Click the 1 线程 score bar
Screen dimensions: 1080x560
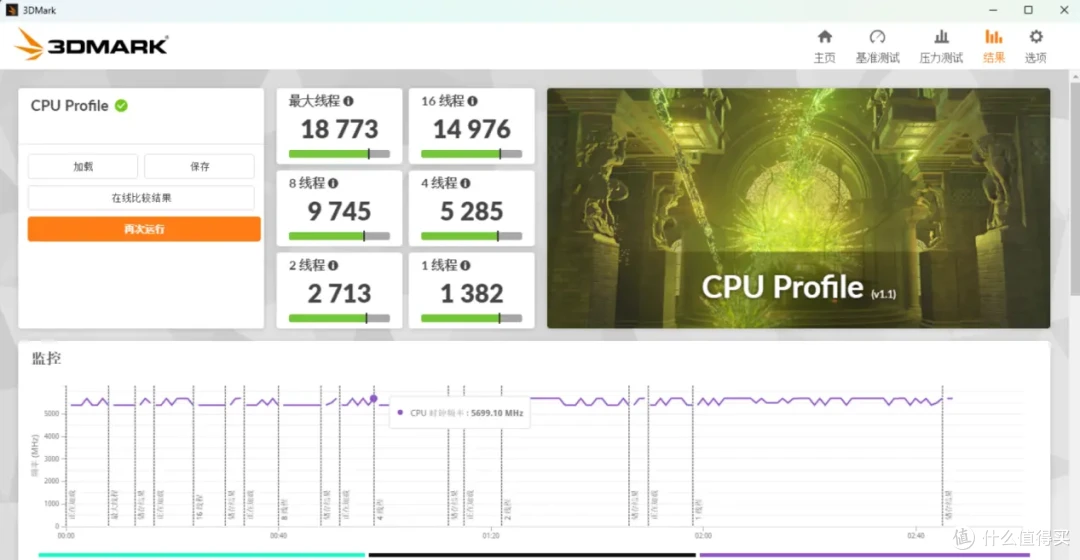pos(472,318)
